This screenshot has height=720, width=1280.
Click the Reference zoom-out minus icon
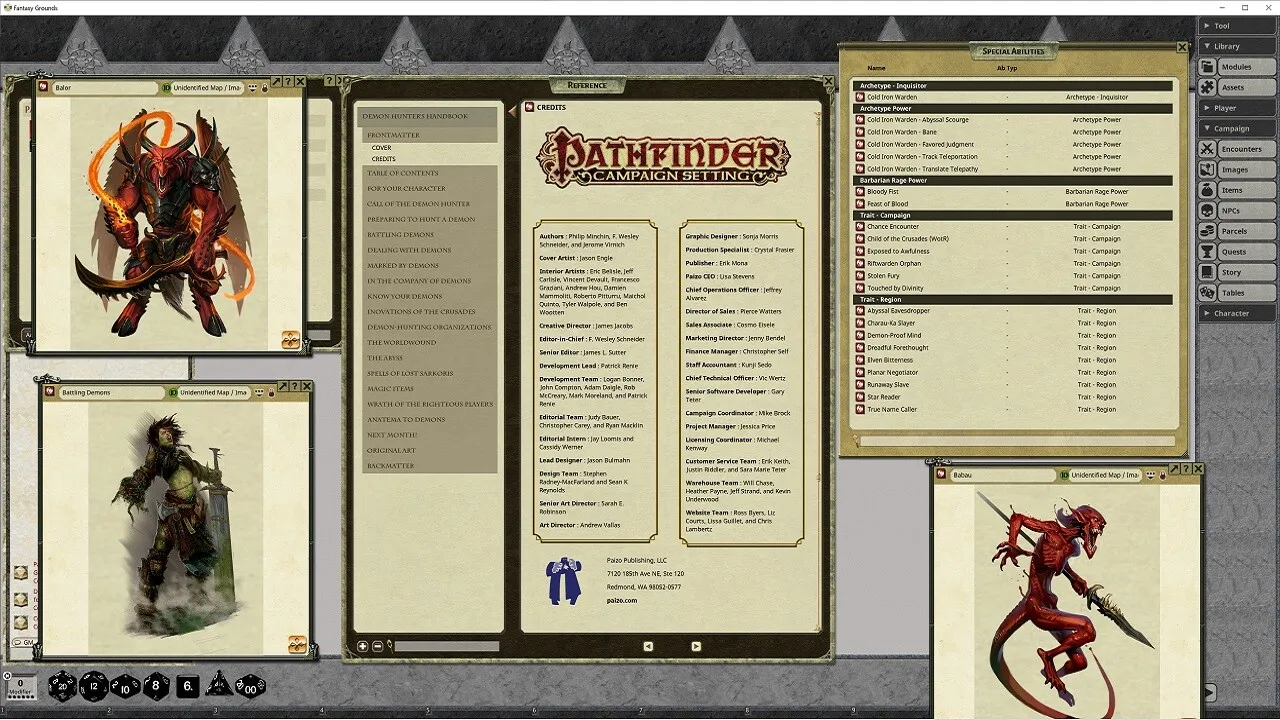tap(377, 646)
